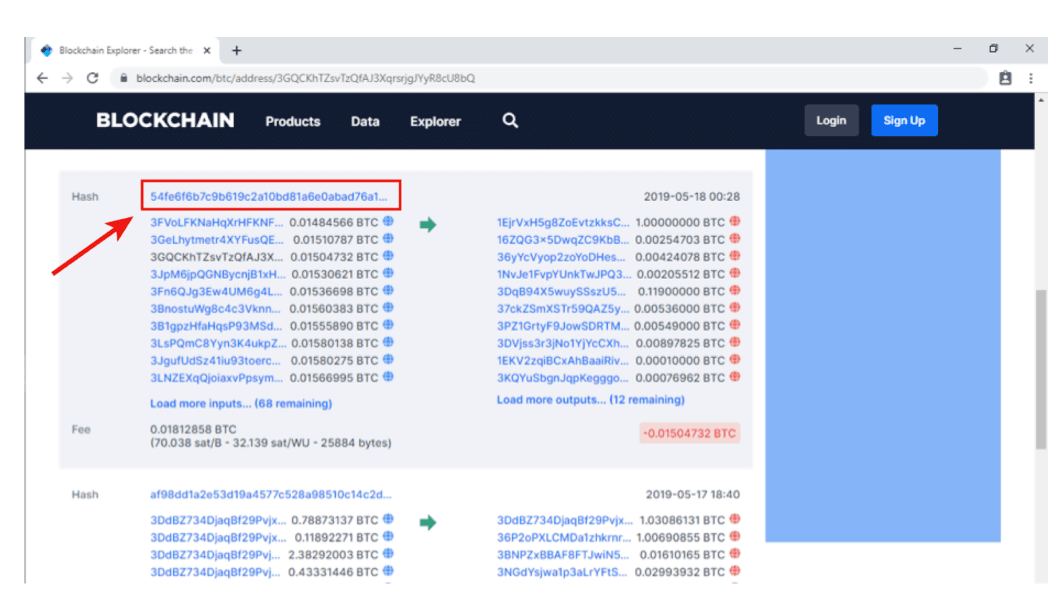1052x592 pixels.
Task: Go back with the browser back arrow
Action: point(42,78)
